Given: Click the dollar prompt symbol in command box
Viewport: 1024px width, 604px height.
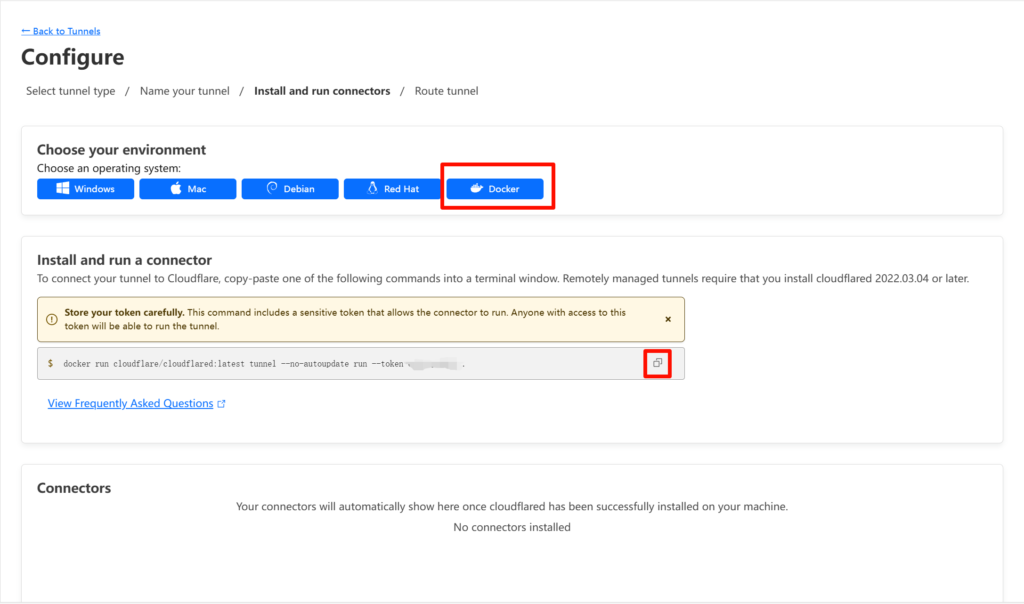Looking at the screenshot, I should click(x=50, y=364).
